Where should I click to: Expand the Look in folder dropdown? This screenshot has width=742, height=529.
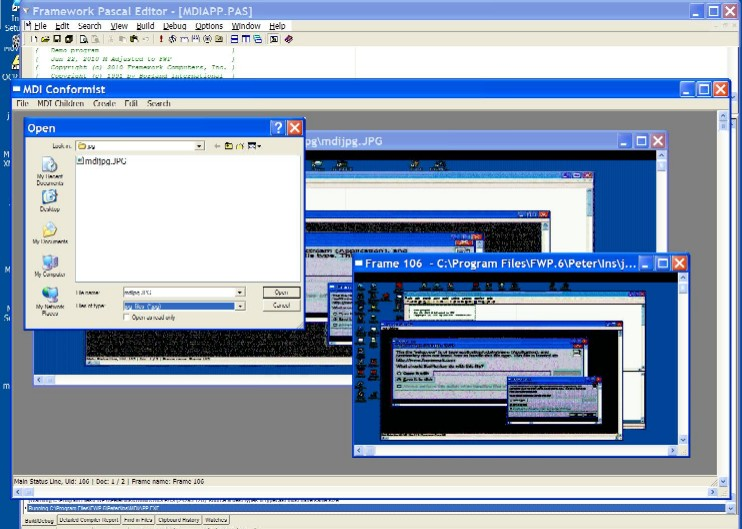point(200,146)
